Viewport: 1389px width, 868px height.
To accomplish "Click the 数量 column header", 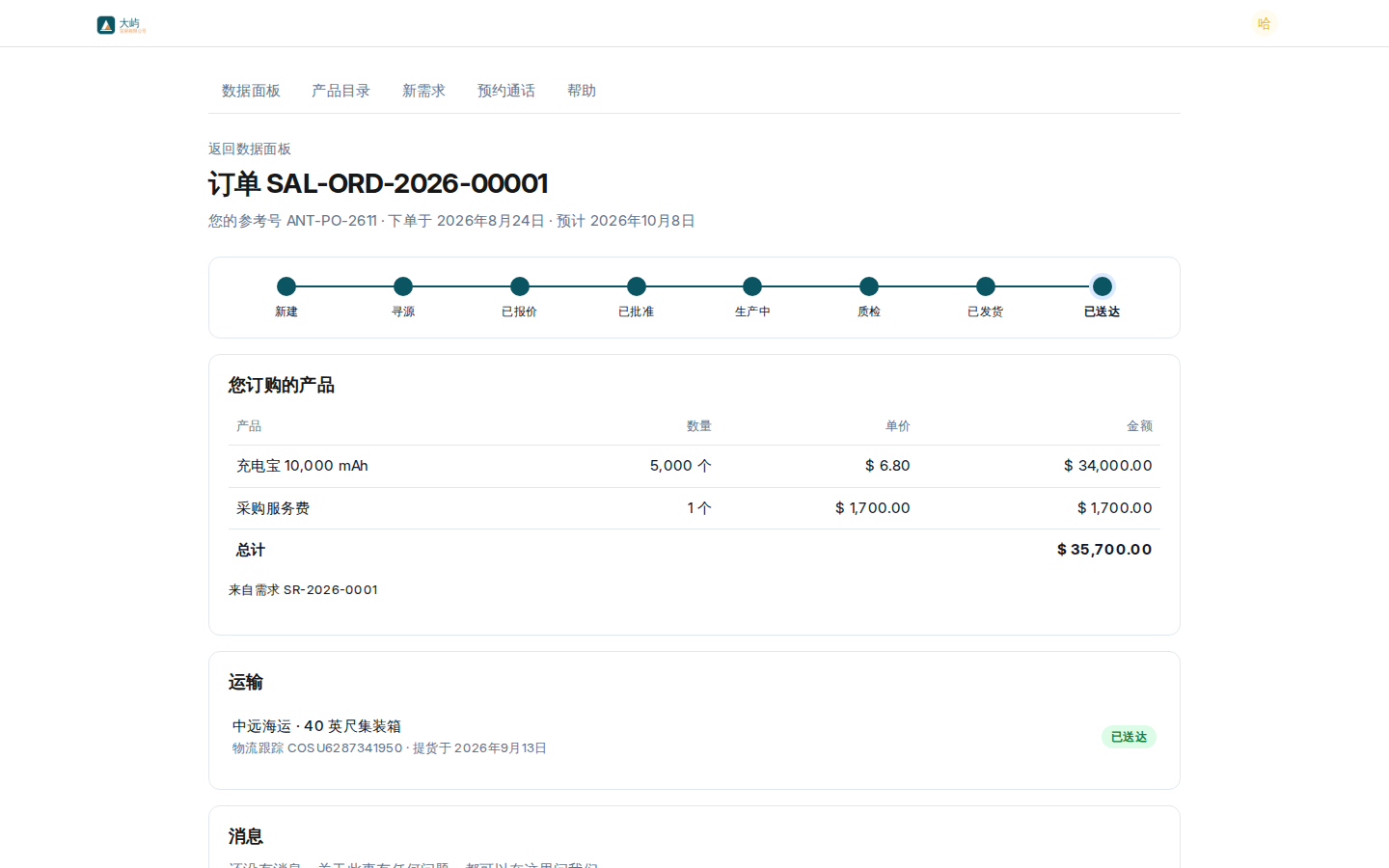I will pos(699,426).
